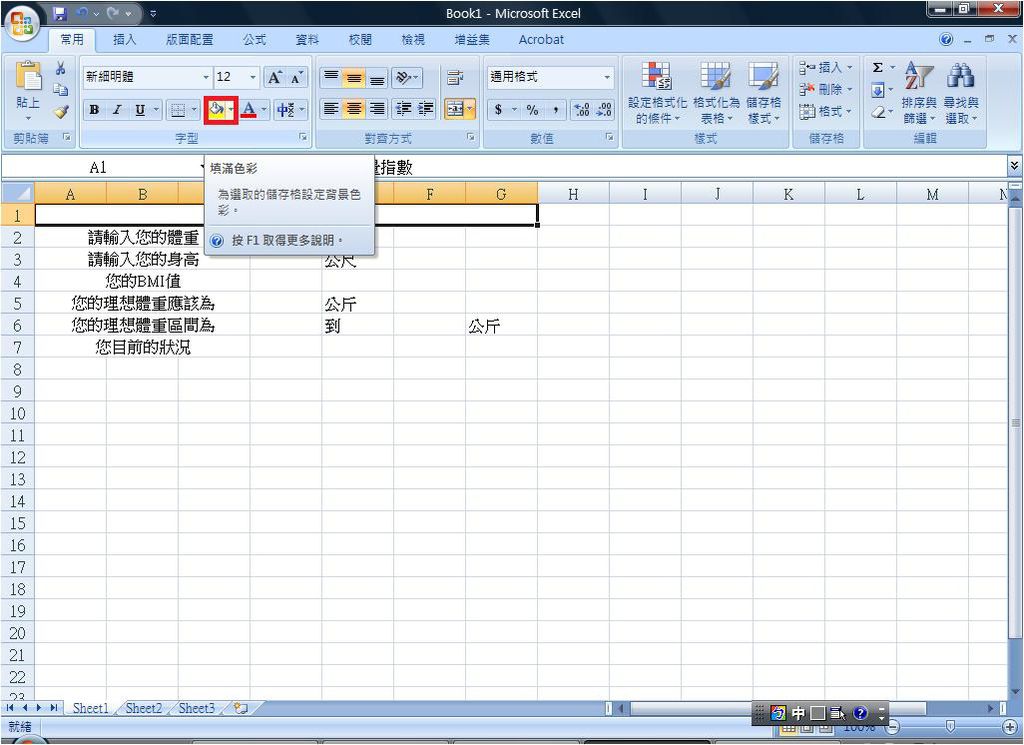Click the Fill down-arrow icon in editing group

tap(878, 89)
